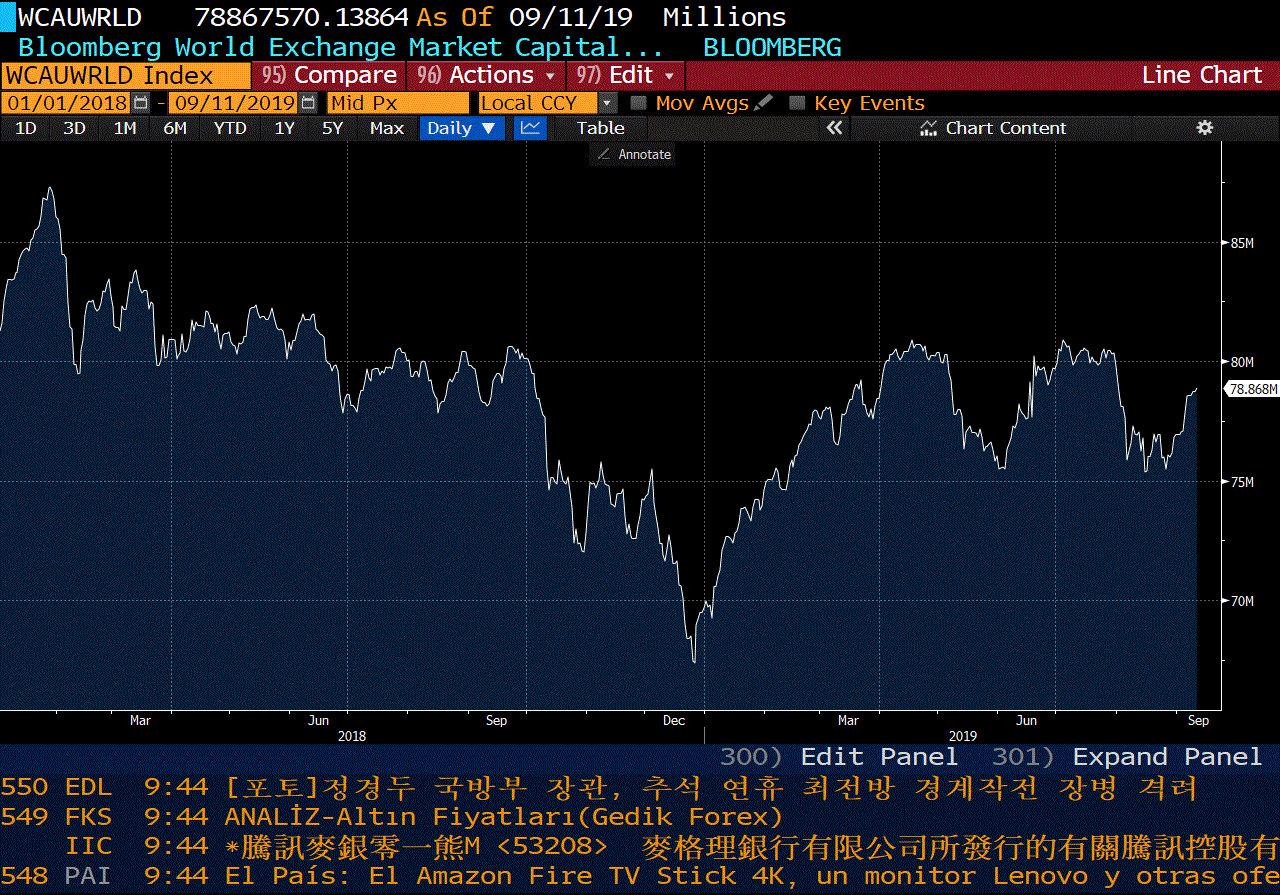Open start date calendar picker icon
The image size is (1280, 895).
pos(141,103)
